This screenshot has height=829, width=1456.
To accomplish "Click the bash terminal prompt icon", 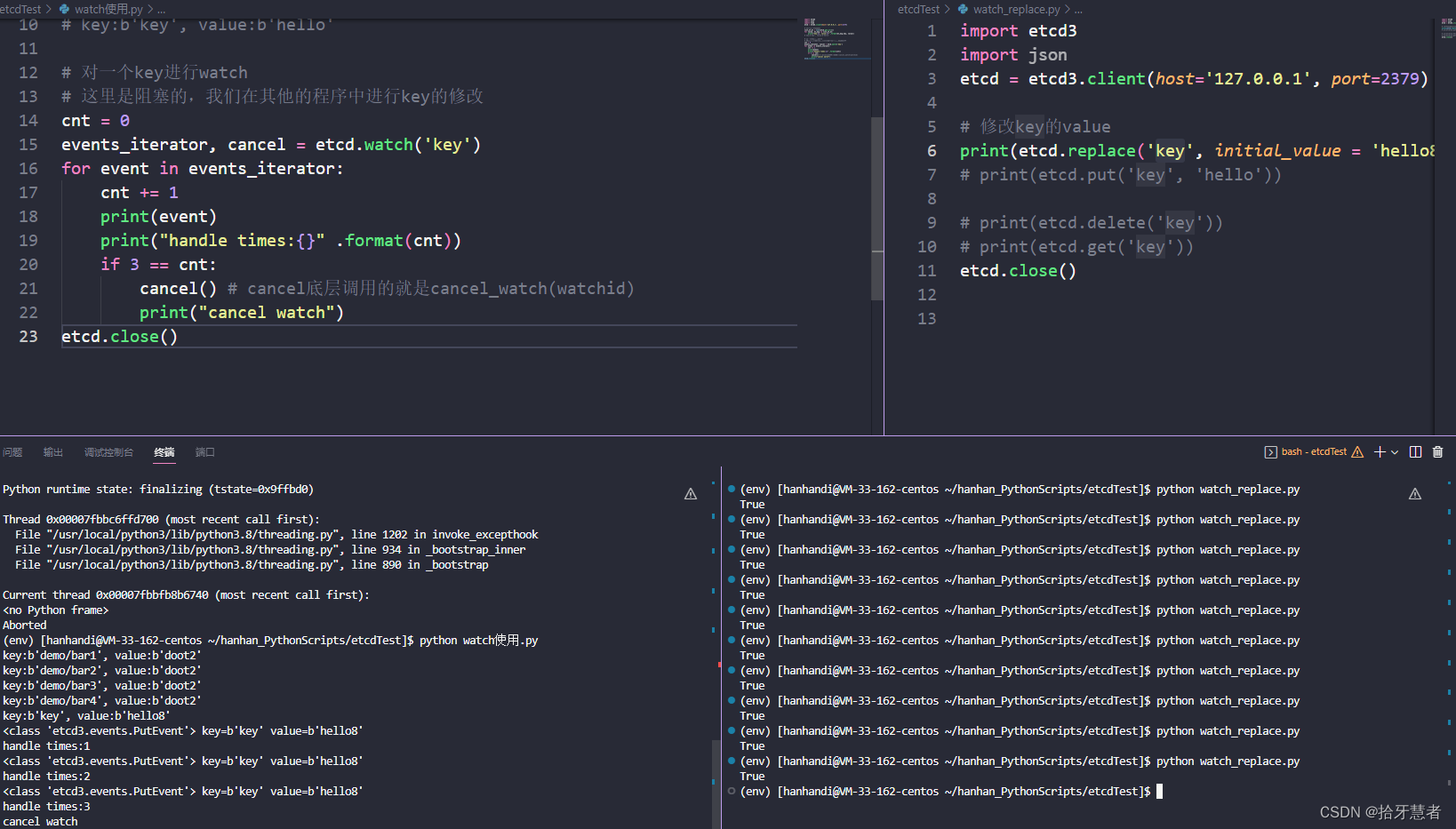I will click(1270, 452).
